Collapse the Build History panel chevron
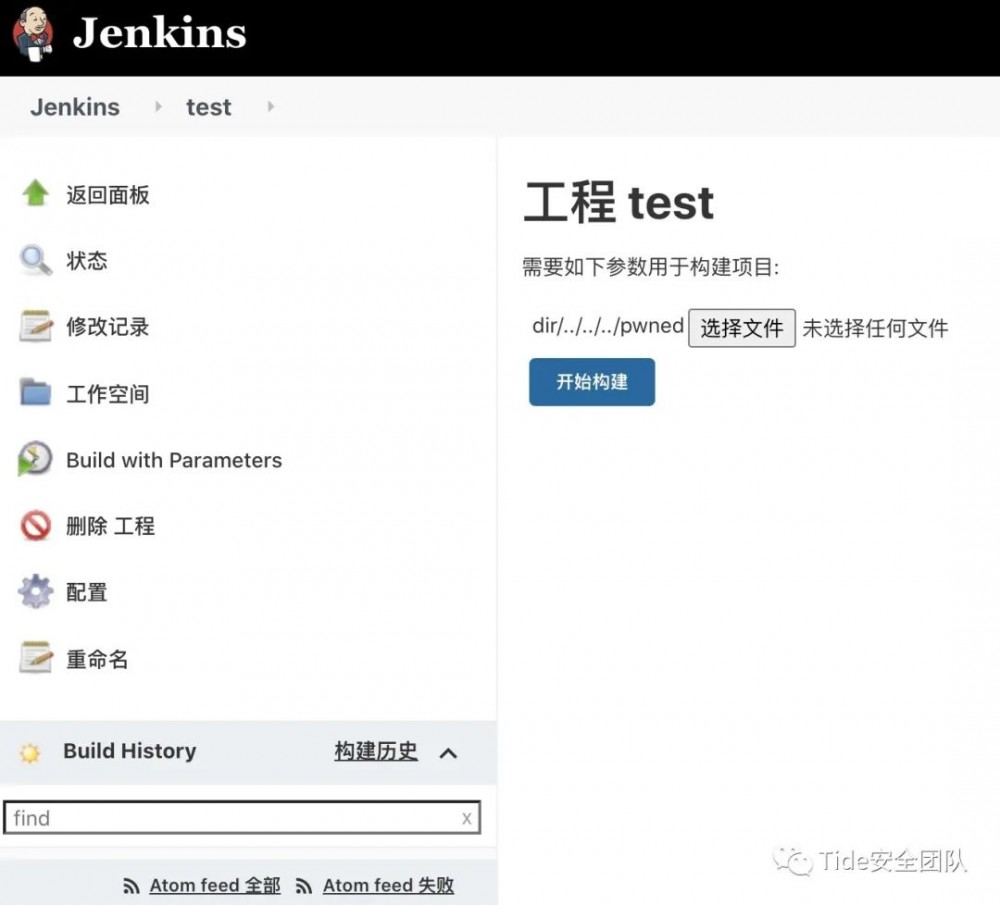 [x=449, y=753]
